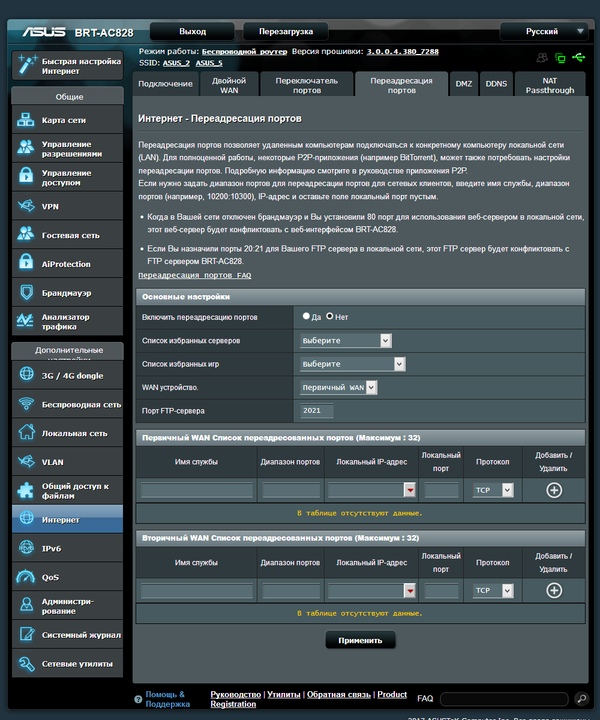The image size is (600, 720).
Task: Open Администрирование user icon
Action: [27, 605]
